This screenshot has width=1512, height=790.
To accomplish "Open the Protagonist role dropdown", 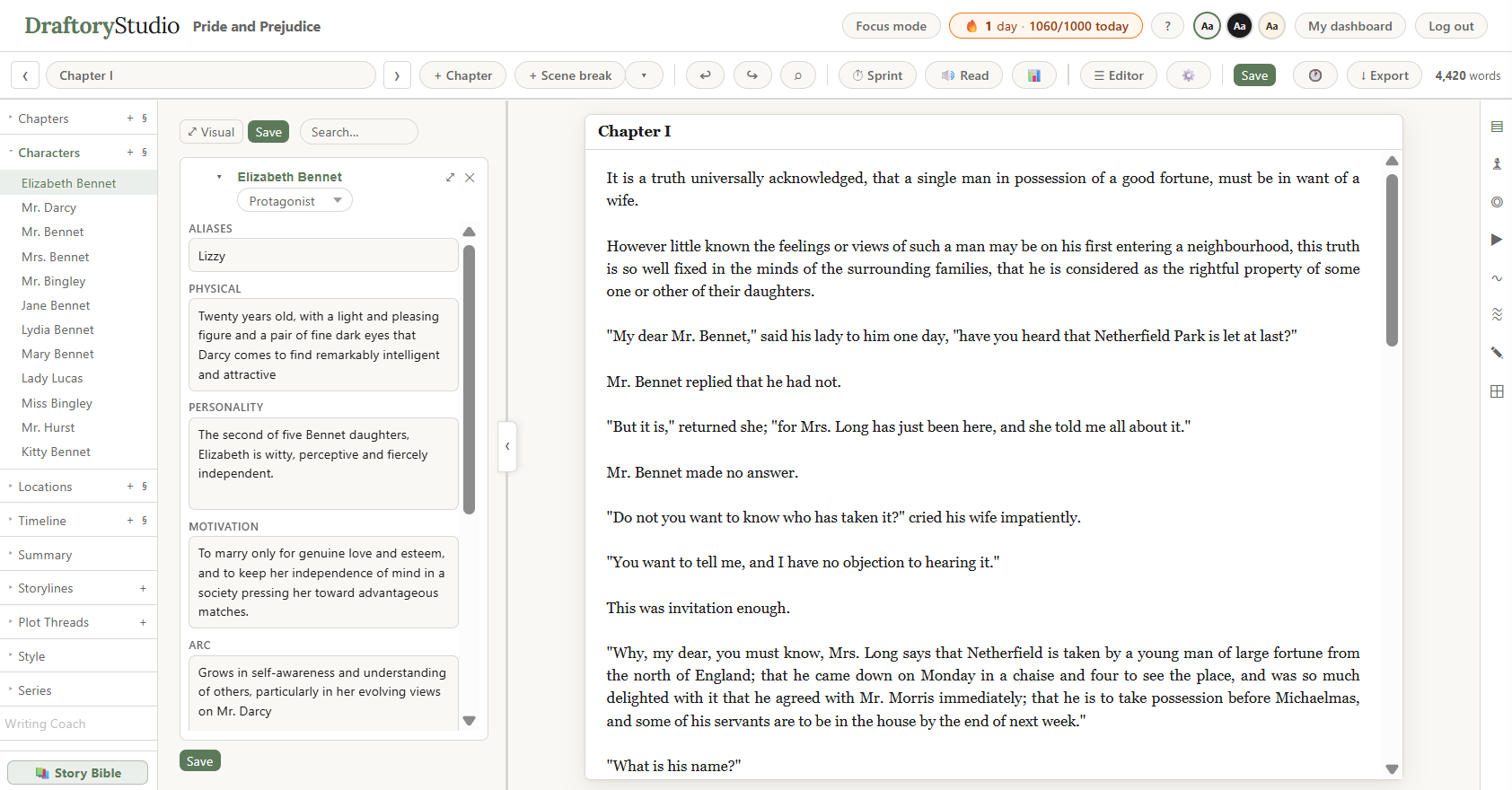I will 294,201.
